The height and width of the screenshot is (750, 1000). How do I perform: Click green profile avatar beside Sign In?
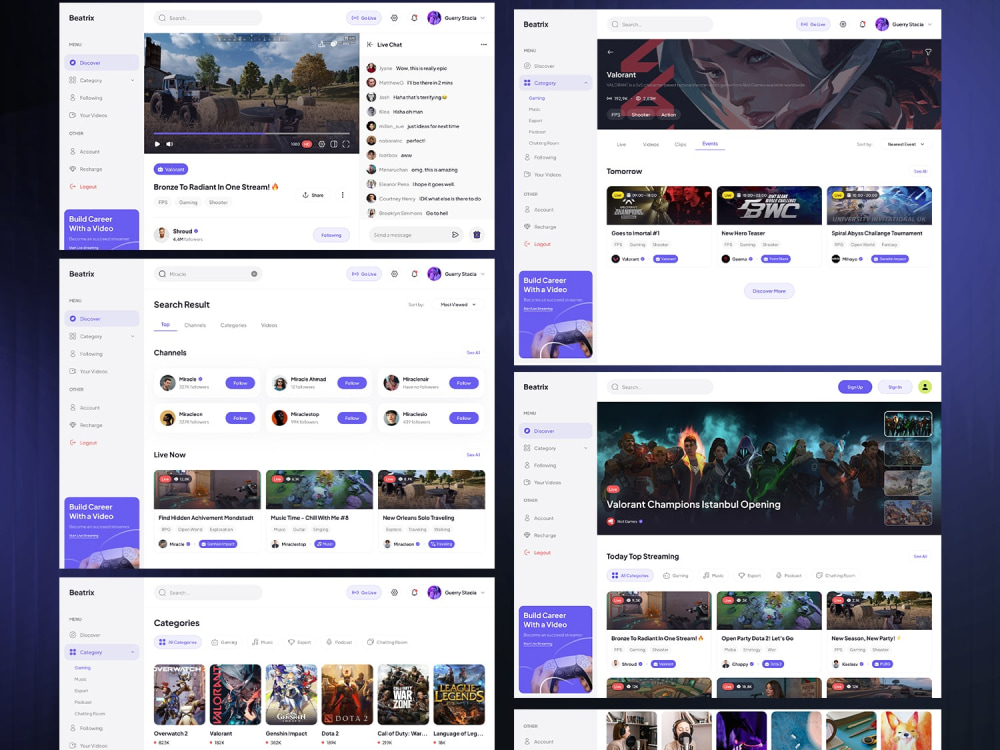click(x=925, y=386)
